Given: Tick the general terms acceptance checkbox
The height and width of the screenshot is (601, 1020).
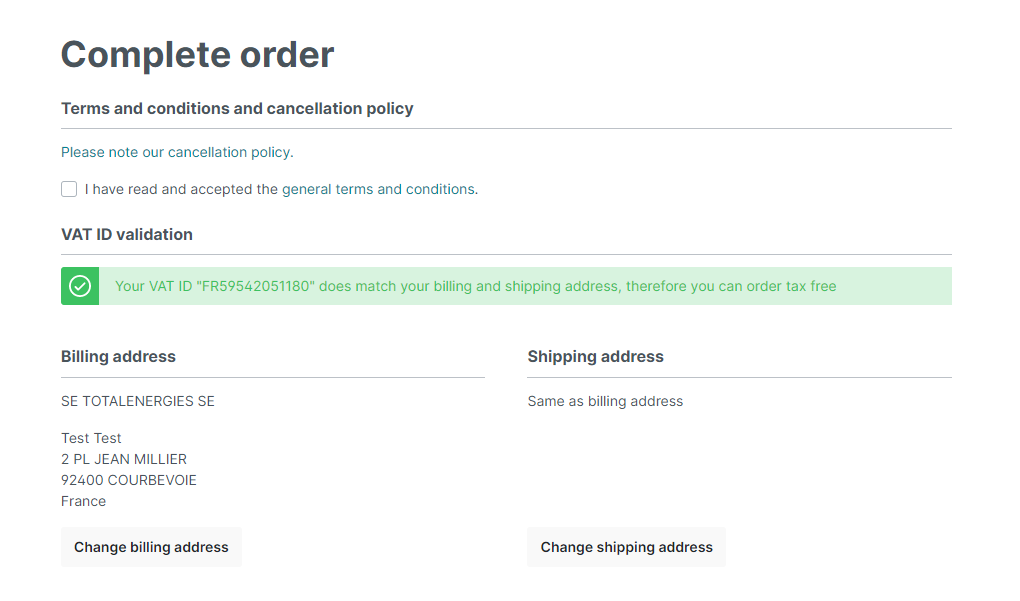Looking at the screenshot, I should (69, 189).
